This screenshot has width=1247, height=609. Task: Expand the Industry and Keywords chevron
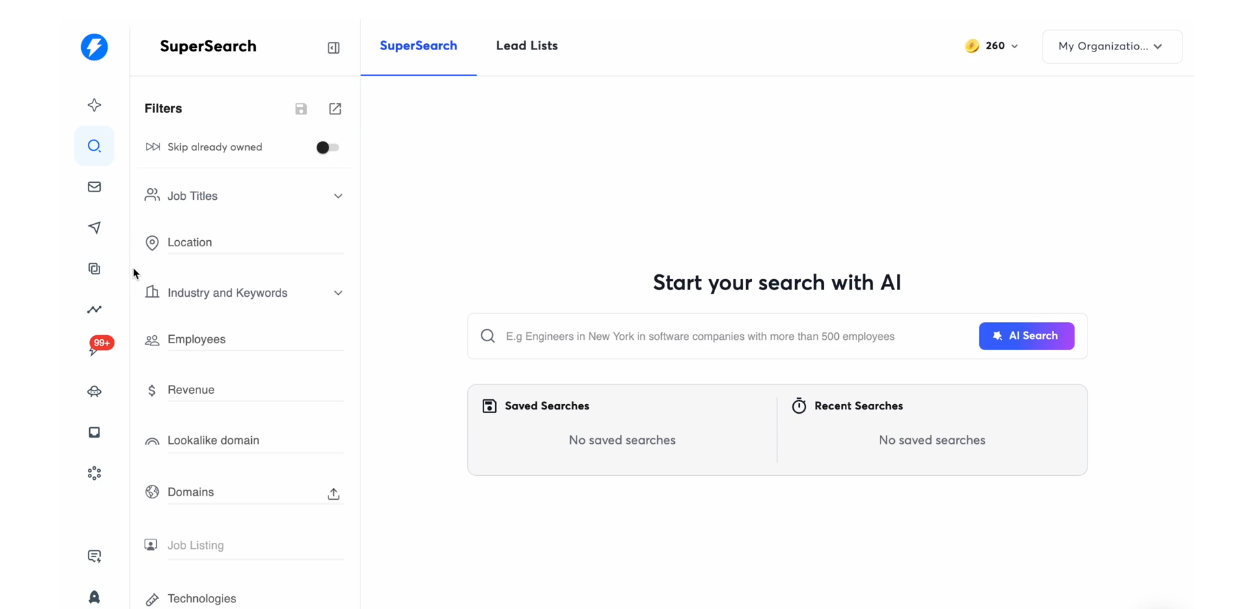point(338,293)
